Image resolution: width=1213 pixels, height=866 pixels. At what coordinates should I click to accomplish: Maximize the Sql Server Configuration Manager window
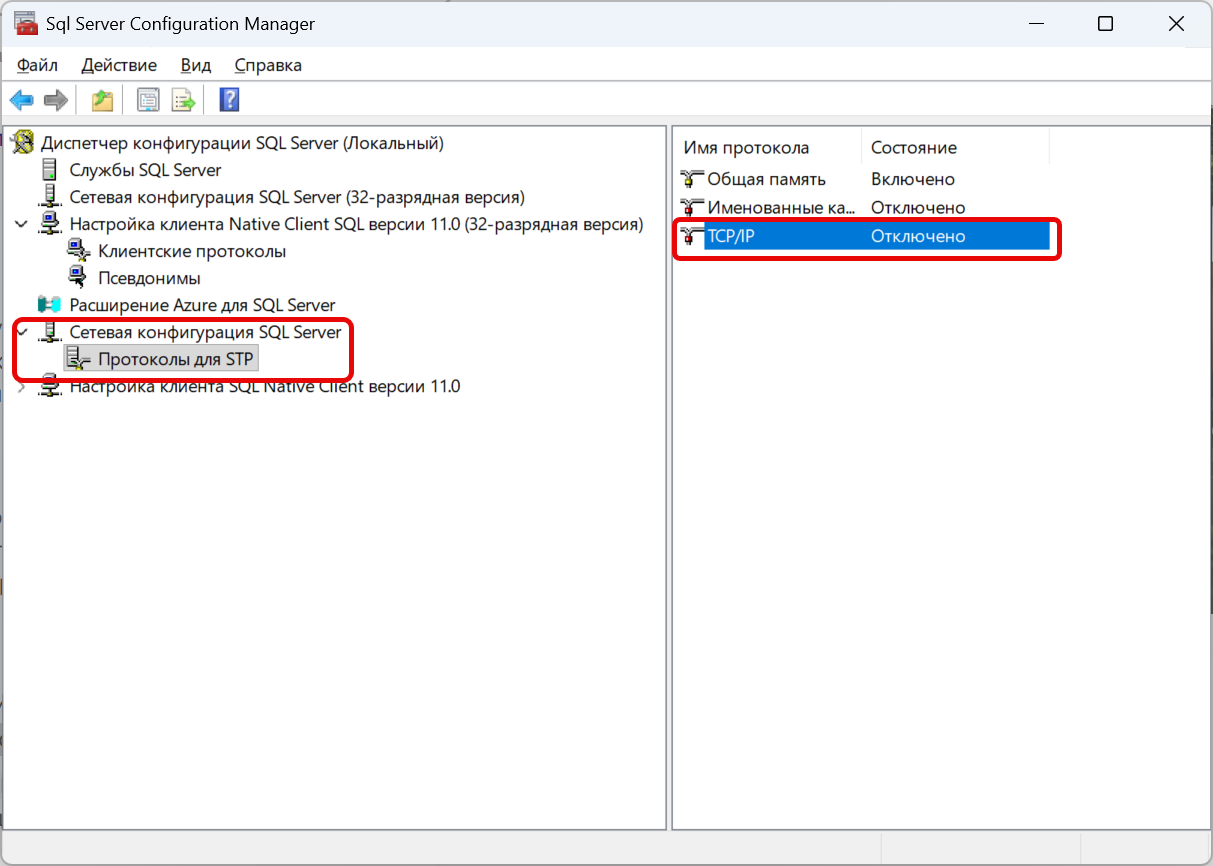(1105, 24)
